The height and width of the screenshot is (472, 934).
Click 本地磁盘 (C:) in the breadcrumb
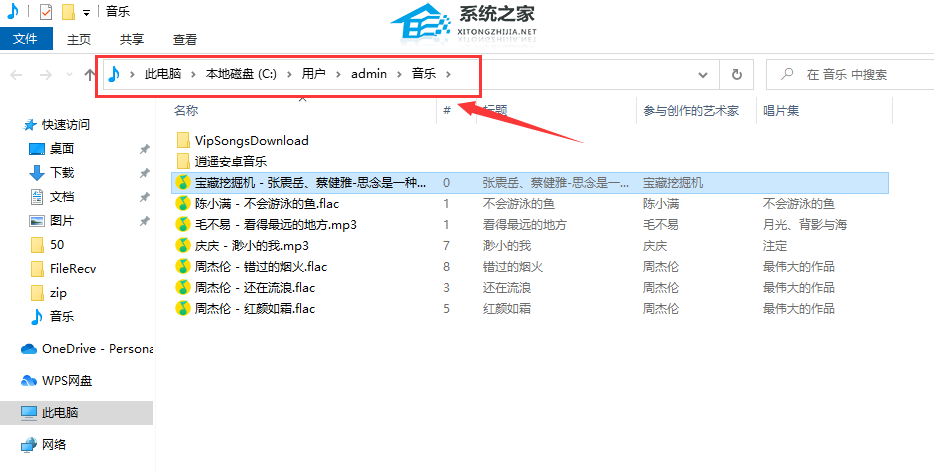(241, 74)
